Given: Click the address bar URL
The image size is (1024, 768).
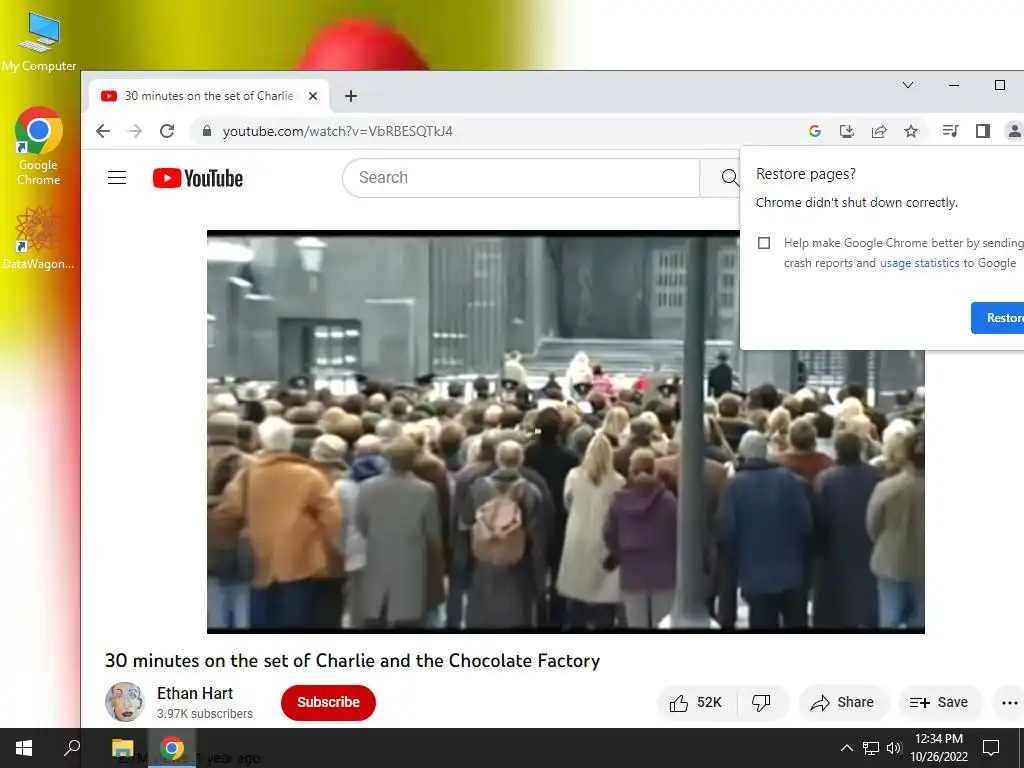Looking at the screenshot, I should [x=338, y=131].
